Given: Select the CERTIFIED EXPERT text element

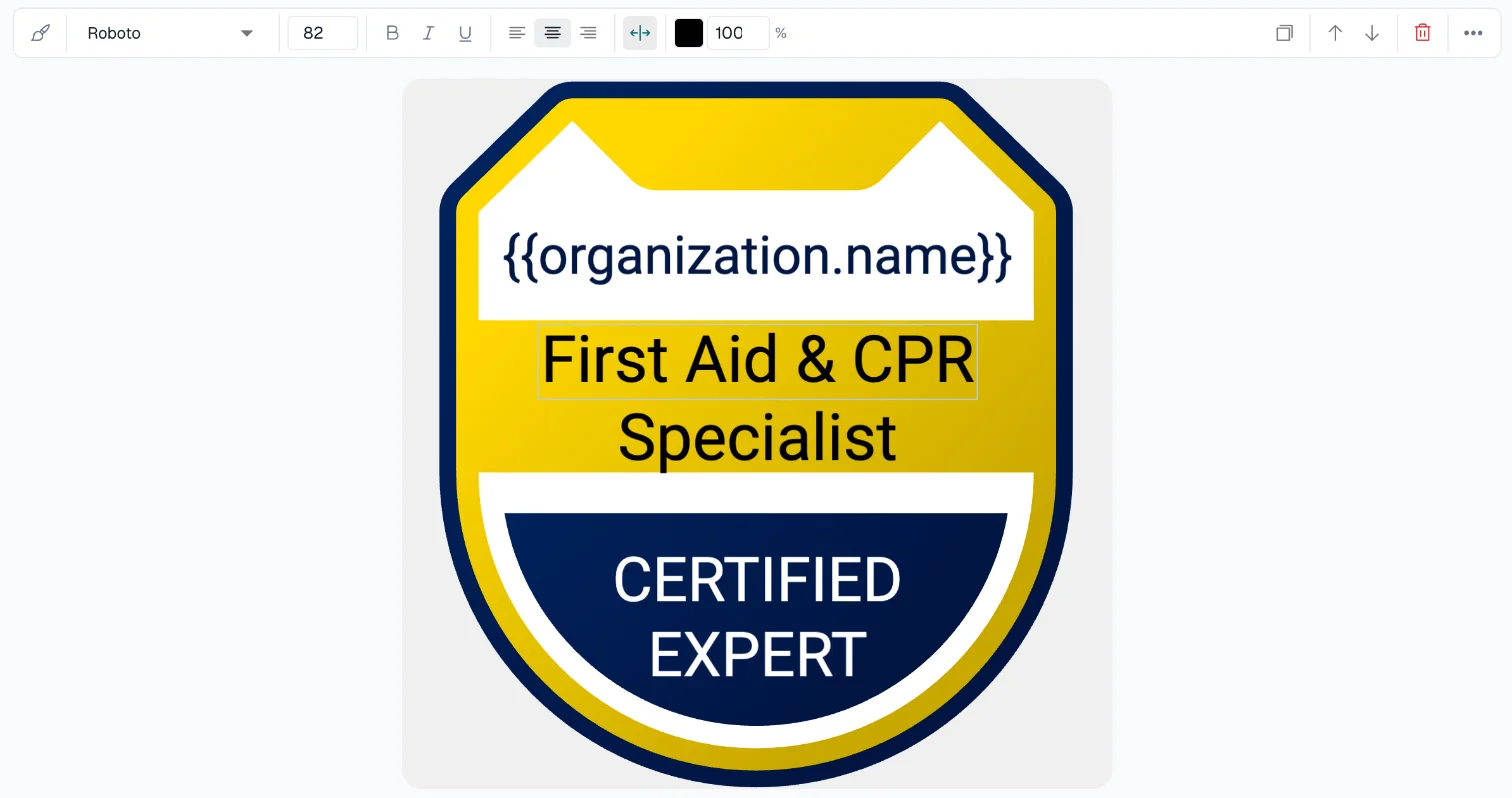Looking at the screenshot, I should click(x=757, y=617).
